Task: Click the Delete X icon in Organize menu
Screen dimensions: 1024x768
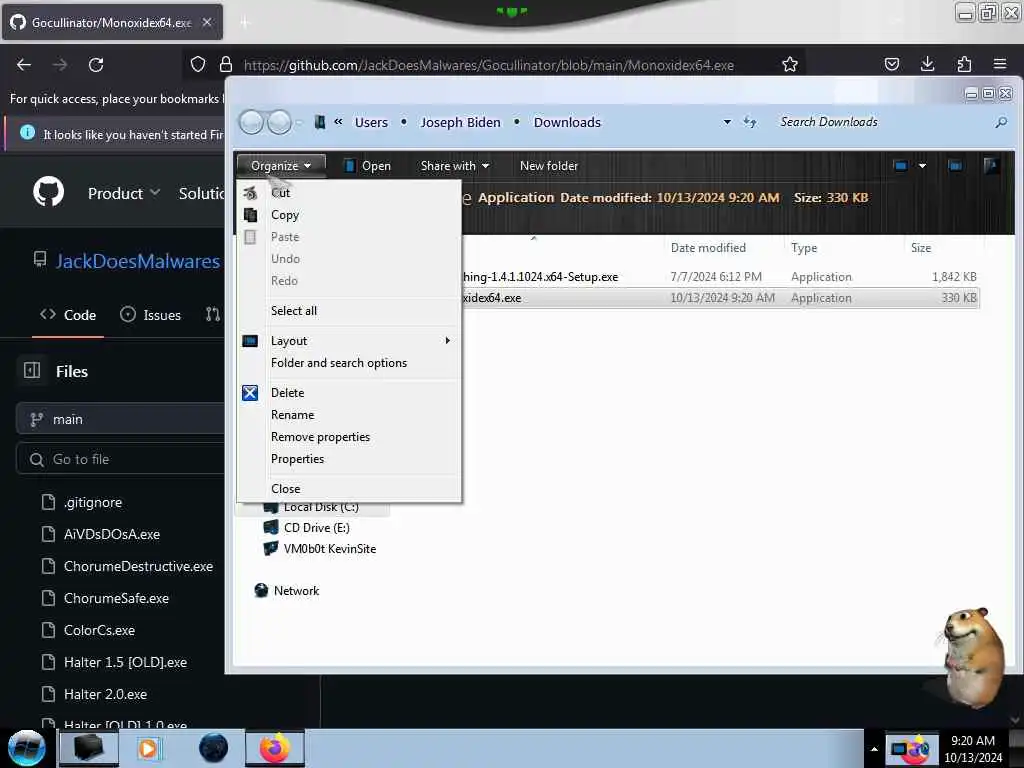Action: (250, 392)
